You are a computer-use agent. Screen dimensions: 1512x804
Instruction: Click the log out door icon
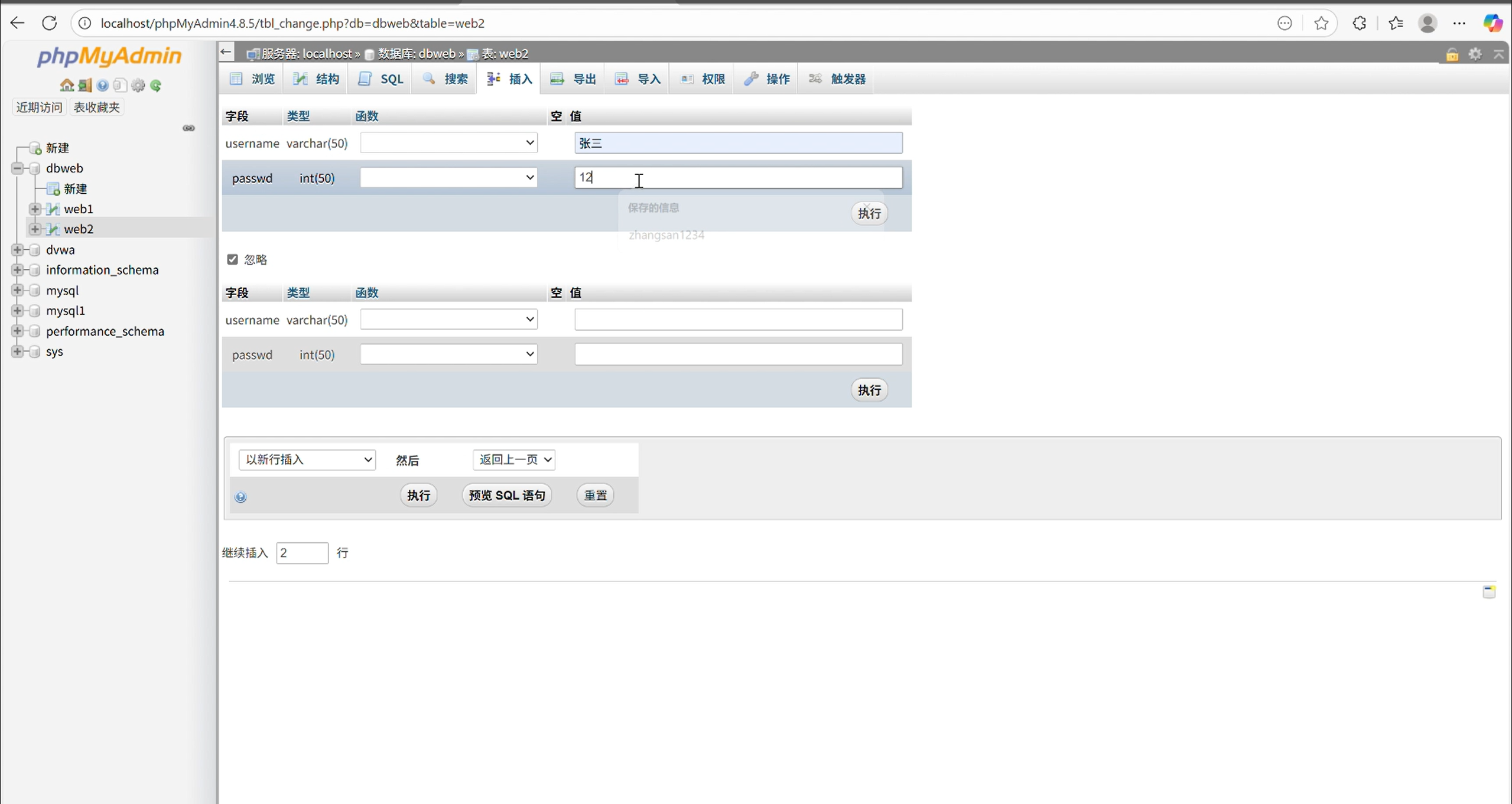point(84,86)
